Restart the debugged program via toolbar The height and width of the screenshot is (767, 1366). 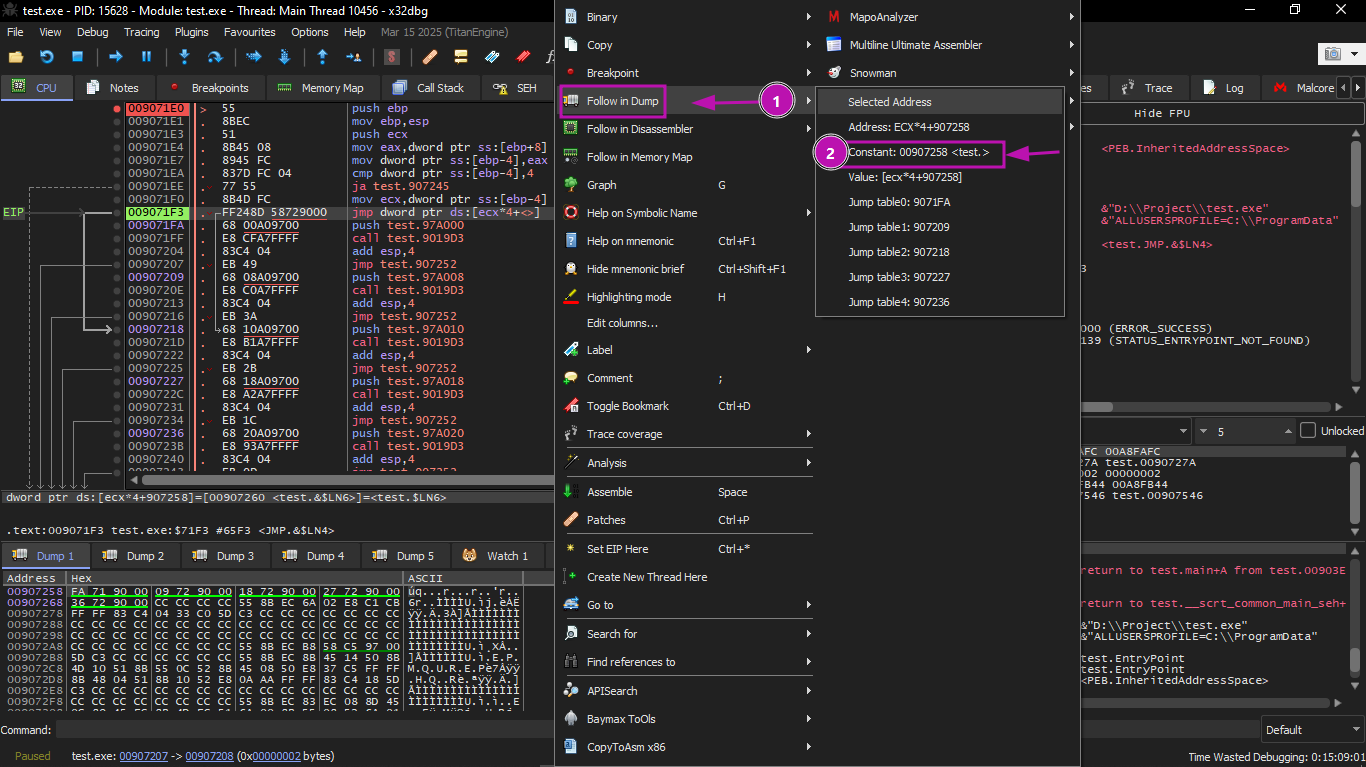pos(46,57)
